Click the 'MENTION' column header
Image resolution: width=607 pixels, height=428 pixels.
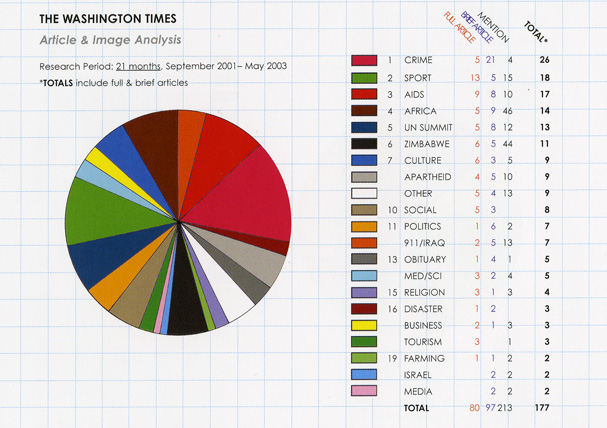[x=493, y=27]
